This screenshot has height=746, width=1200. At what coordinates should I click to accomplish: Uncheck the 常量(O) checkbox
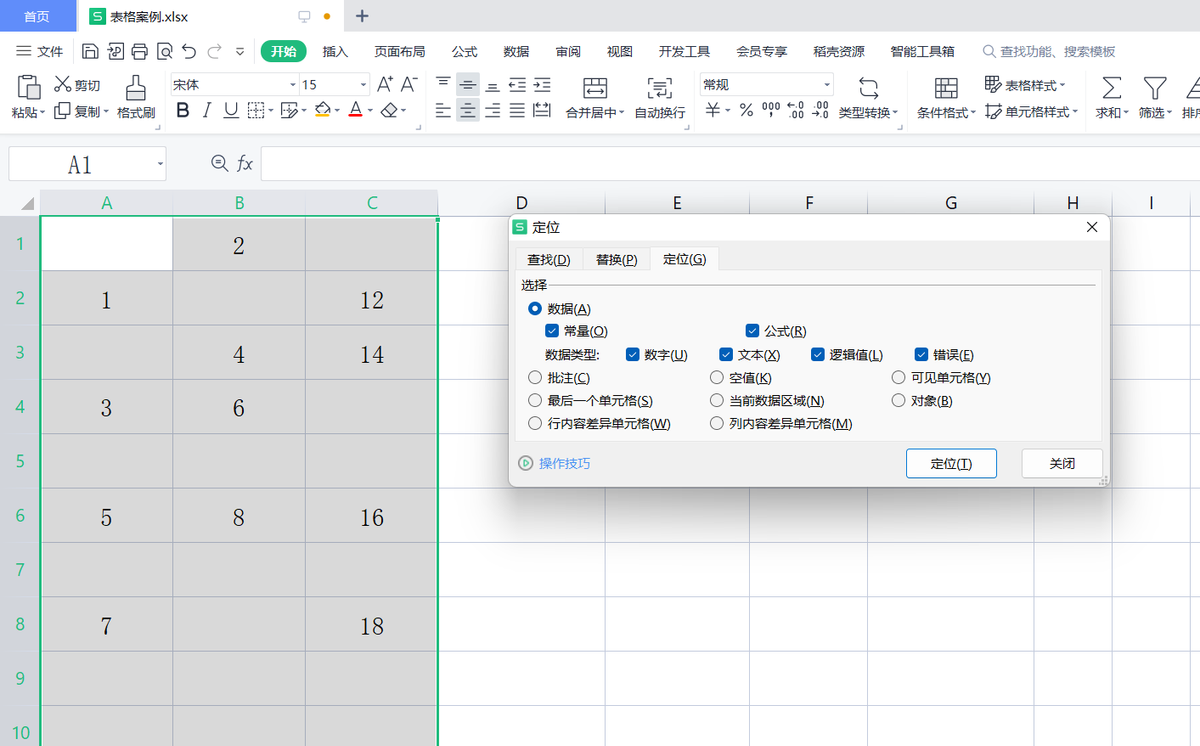552,331
